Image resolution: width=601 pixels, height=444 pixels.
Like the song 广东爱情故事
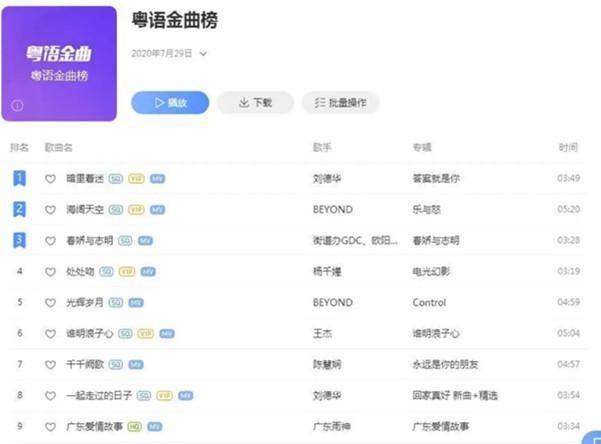point(50,427)
